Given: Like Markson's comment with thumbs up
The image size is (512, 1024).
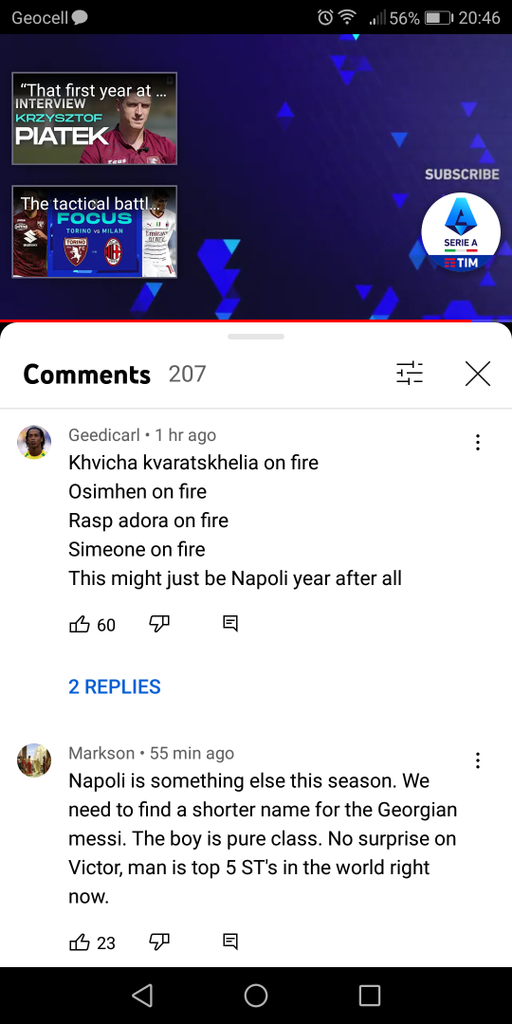Looking at the screenshot, I should 79,942.
